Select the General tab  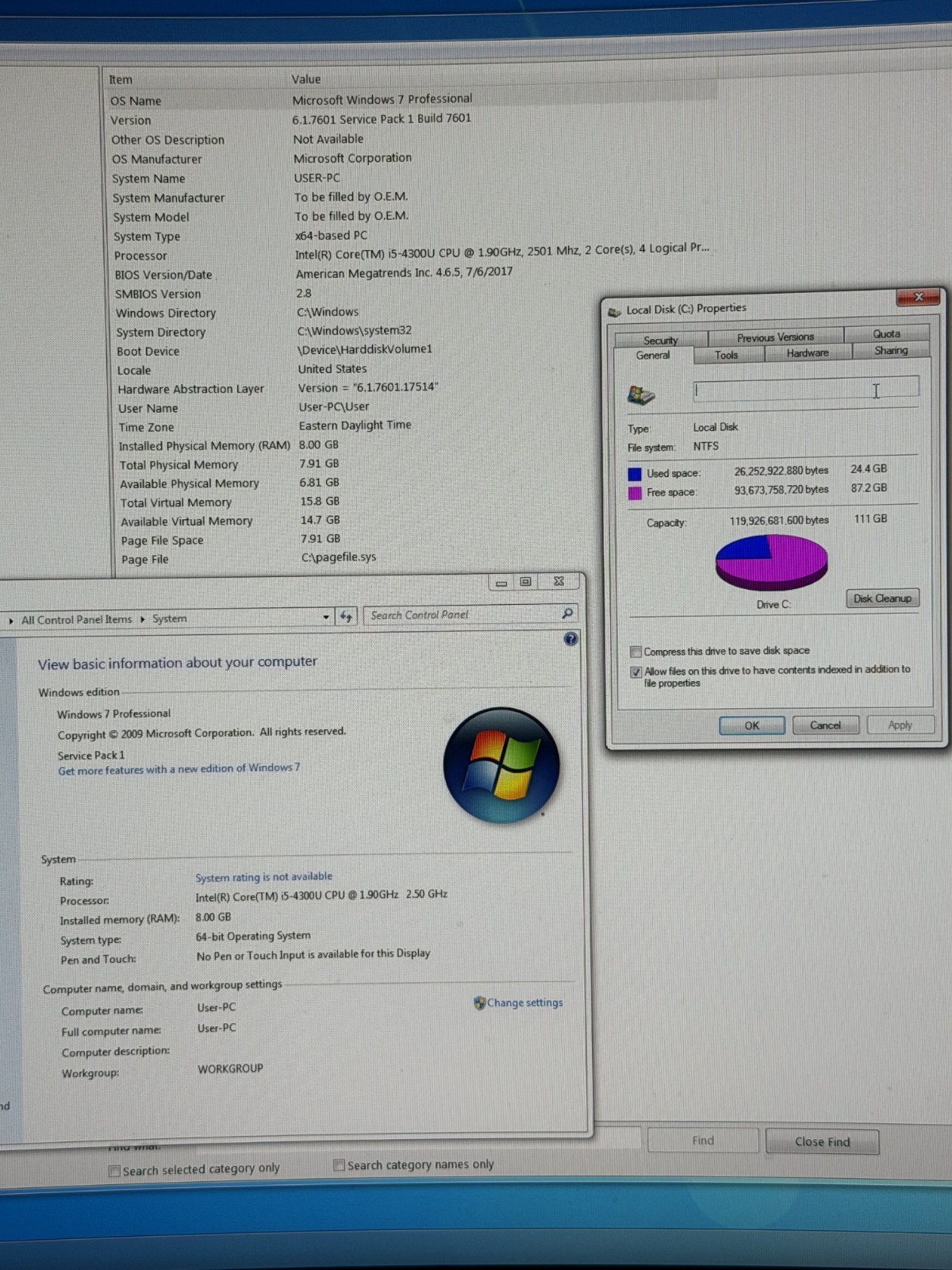(653, 355)
